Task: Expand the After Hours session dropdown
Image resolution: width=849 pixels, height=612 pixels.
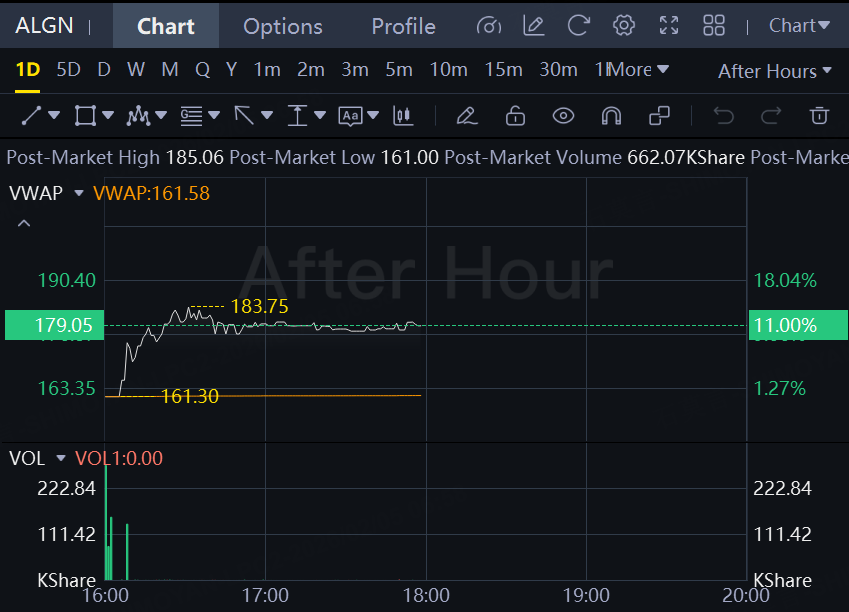Action: pos(774,71)
